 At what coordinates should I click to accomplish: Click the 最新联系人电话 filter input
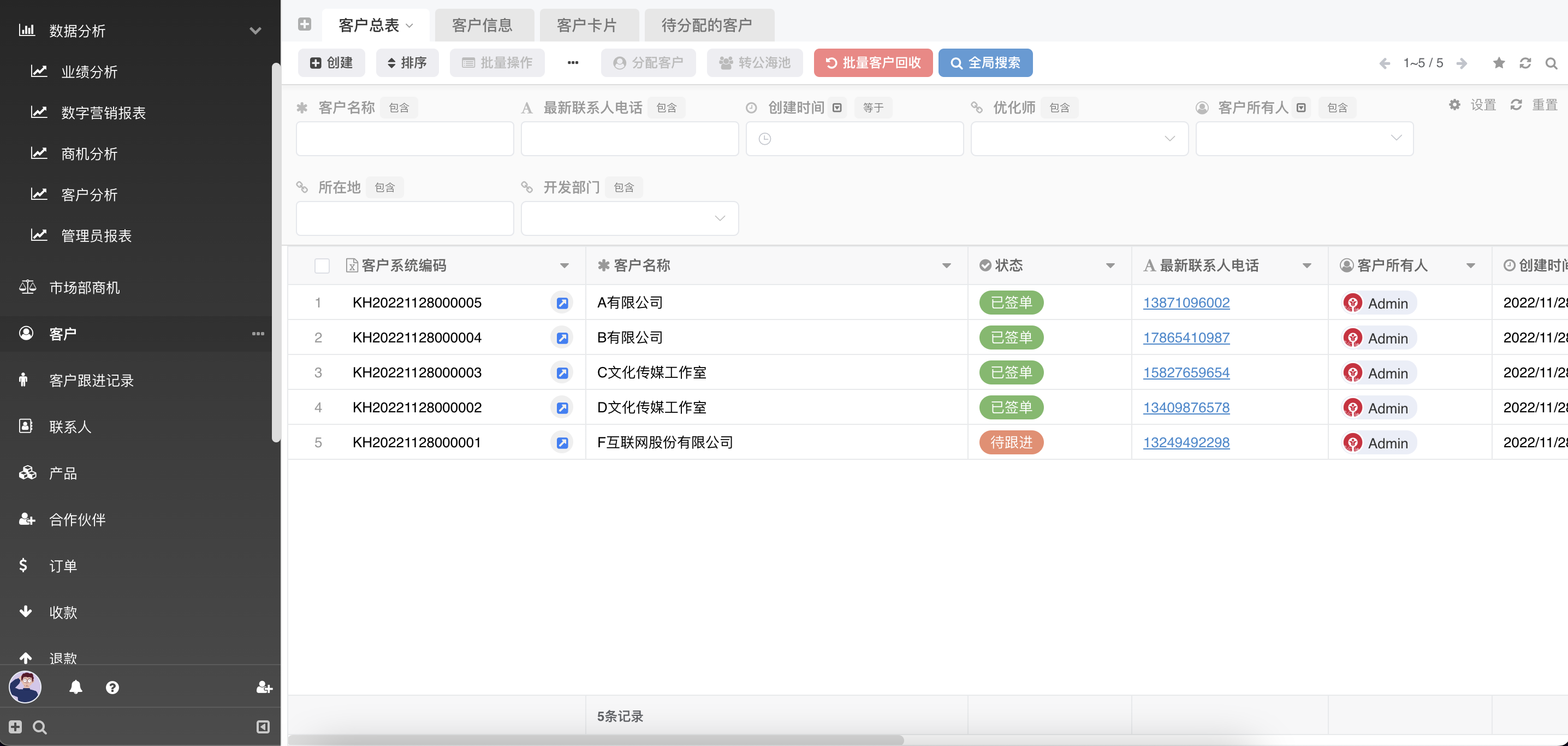629,139
